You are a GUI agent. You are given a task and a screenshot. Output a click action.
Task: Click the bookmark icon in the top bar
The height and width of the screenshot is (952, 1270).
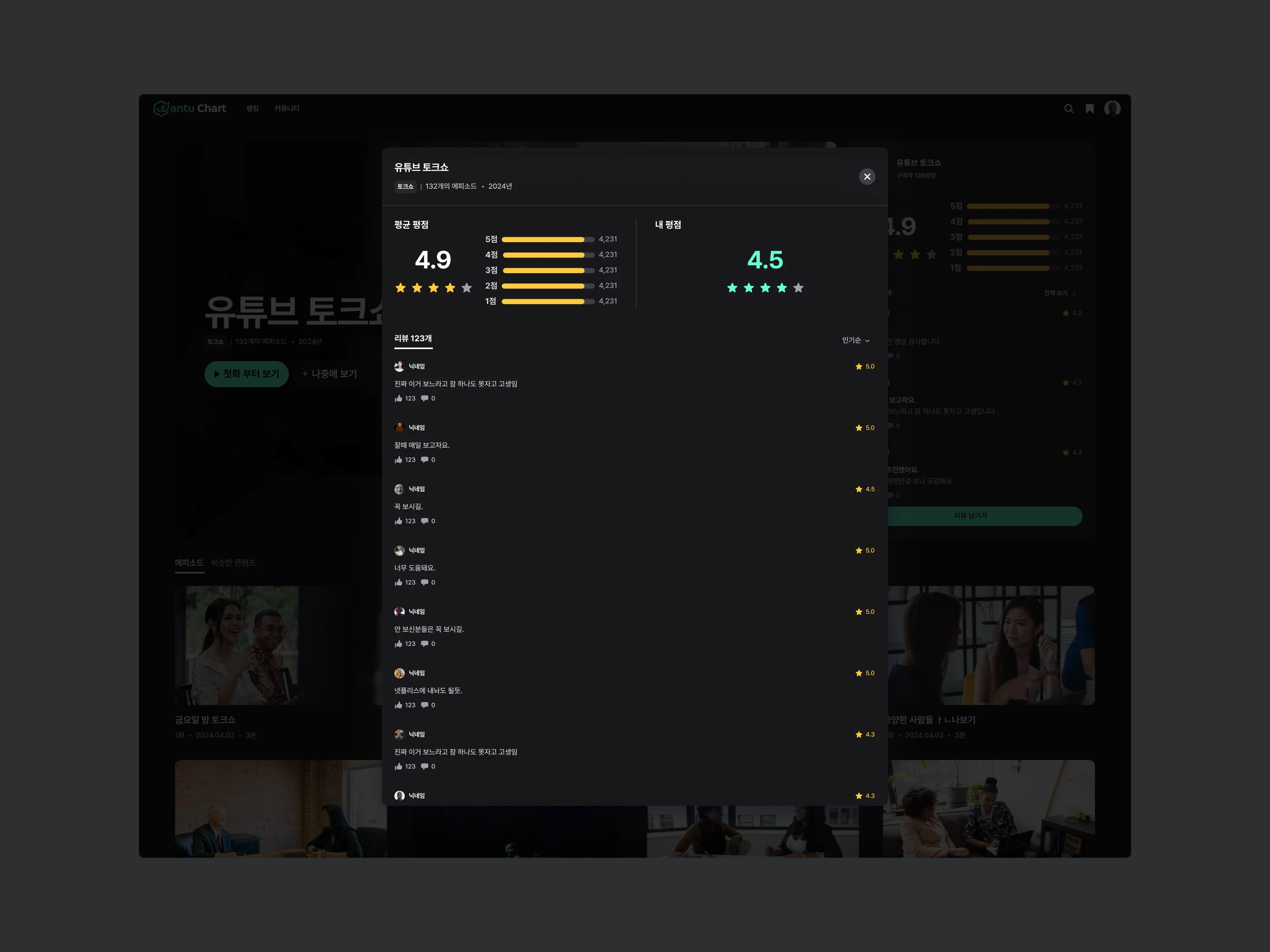coord(1089,108)
